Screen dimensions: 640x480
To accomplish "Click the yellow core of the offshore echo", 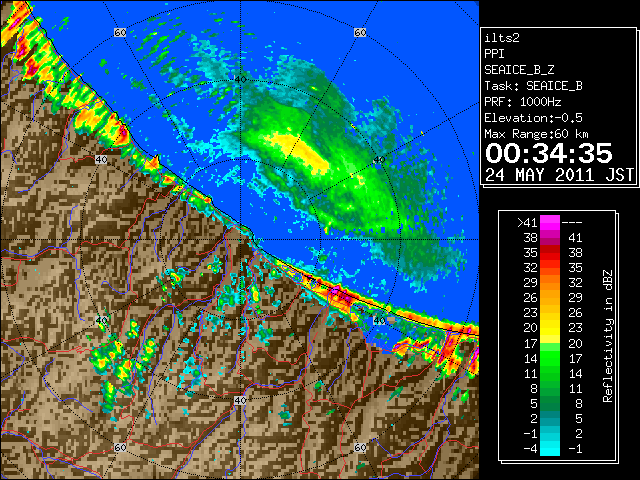I will point(301,150).
